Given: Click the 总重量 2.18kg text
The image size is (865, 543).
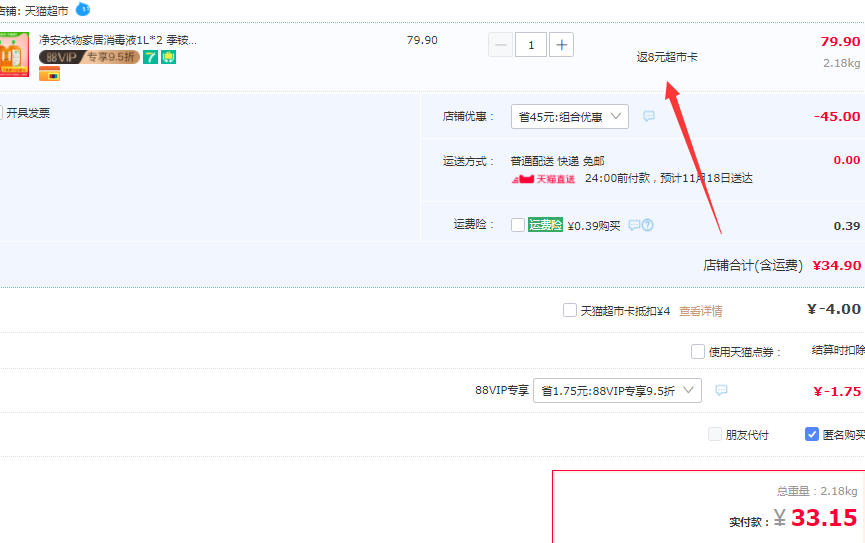Looking at the screenshot, I should [x=816, y=491].
